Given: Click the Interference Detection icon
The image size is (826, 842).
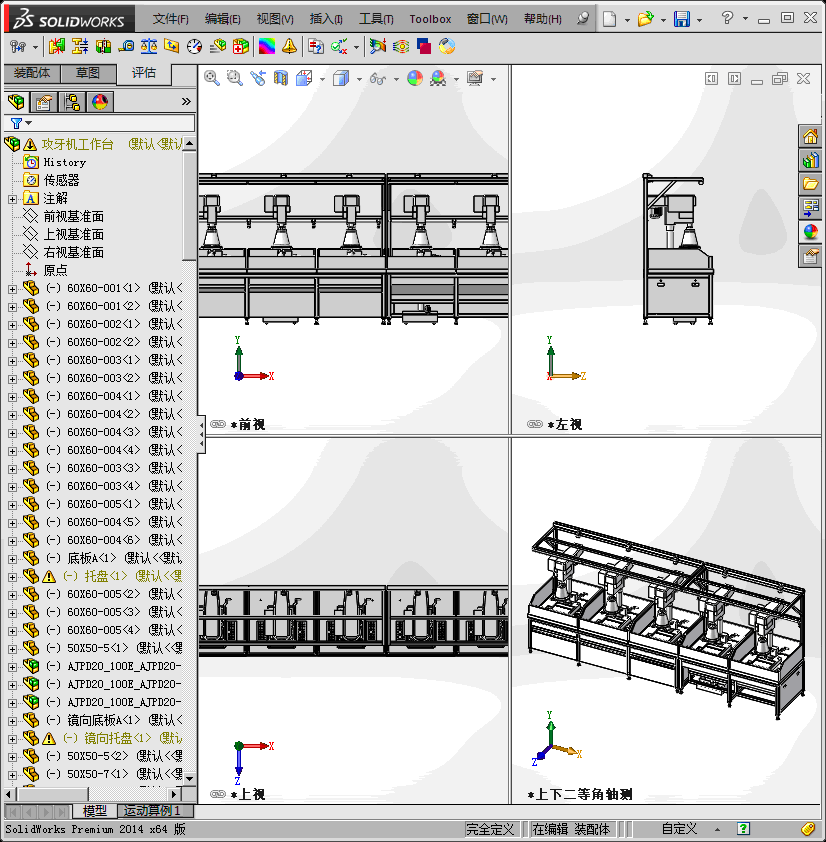Looking at the screenshot, I should point(56,47).
